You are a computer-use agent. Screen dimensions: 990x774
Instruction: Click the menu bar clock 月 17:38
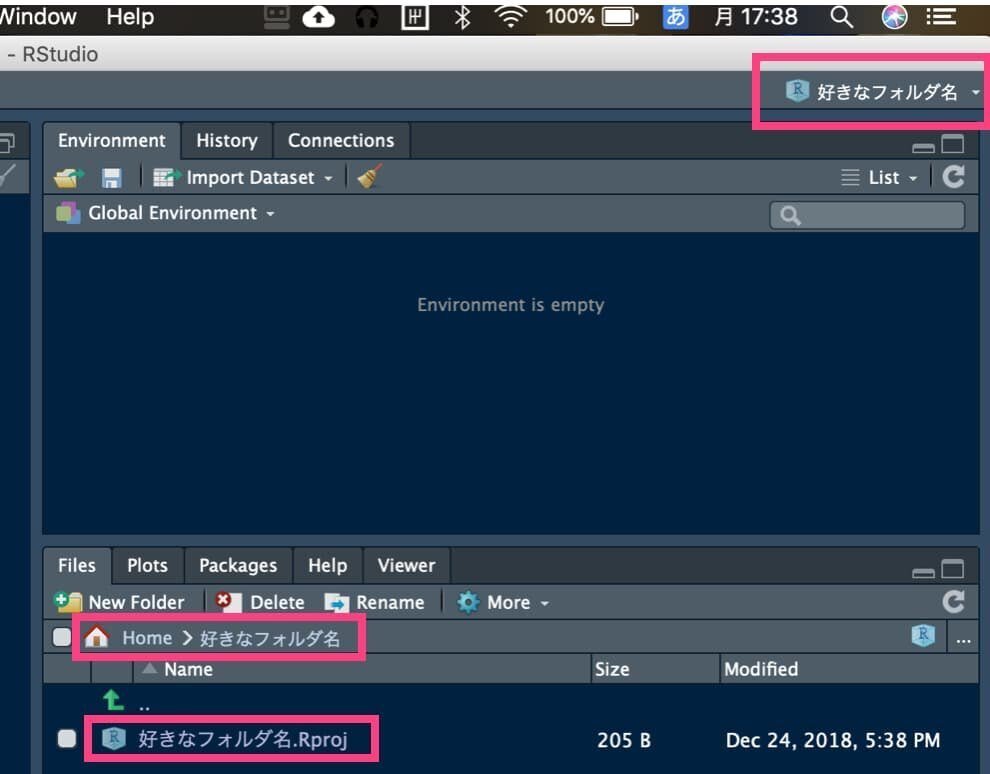[756, 17]
